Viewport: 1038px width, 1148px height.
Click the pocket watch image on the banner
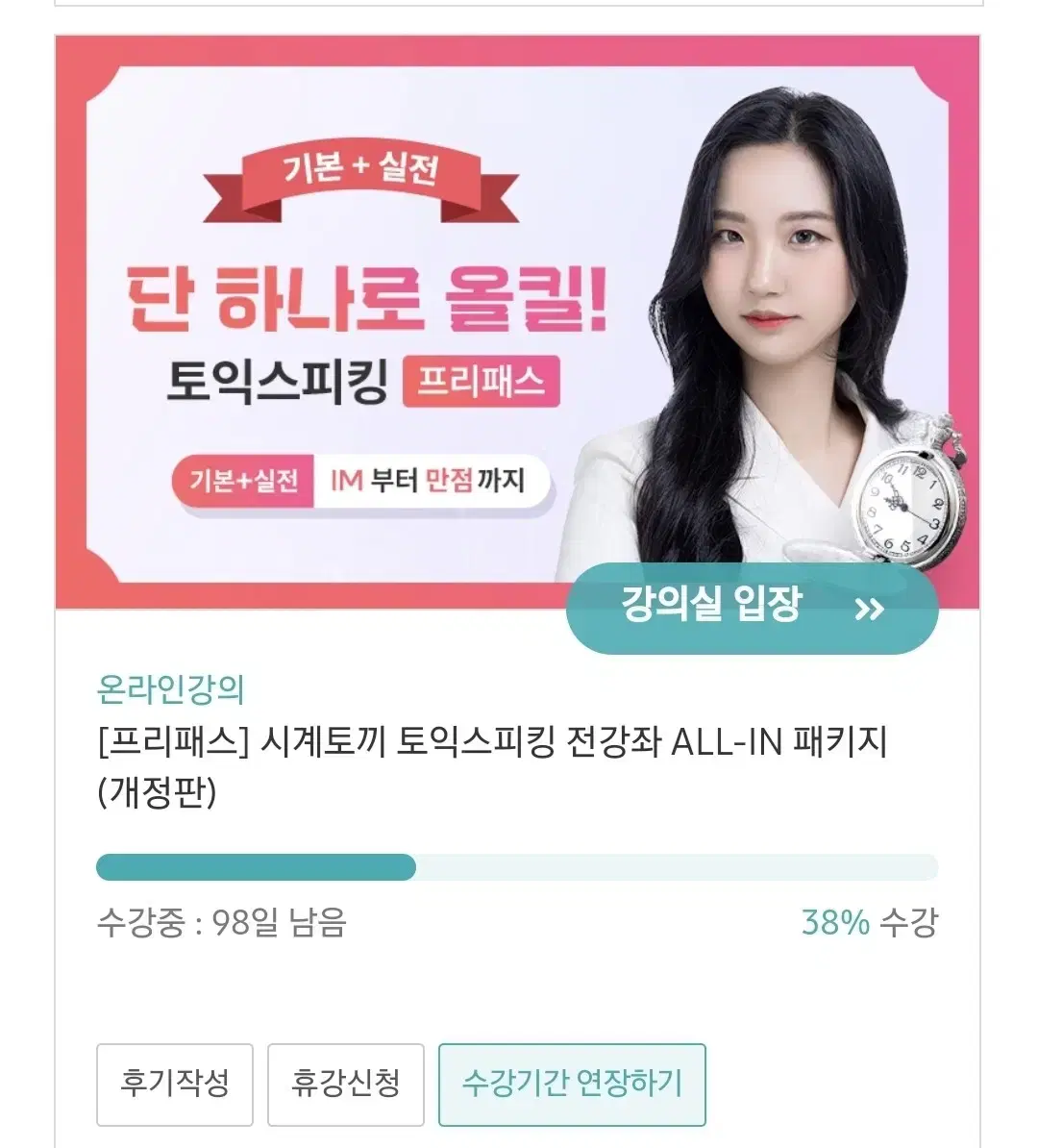point(907,495)
